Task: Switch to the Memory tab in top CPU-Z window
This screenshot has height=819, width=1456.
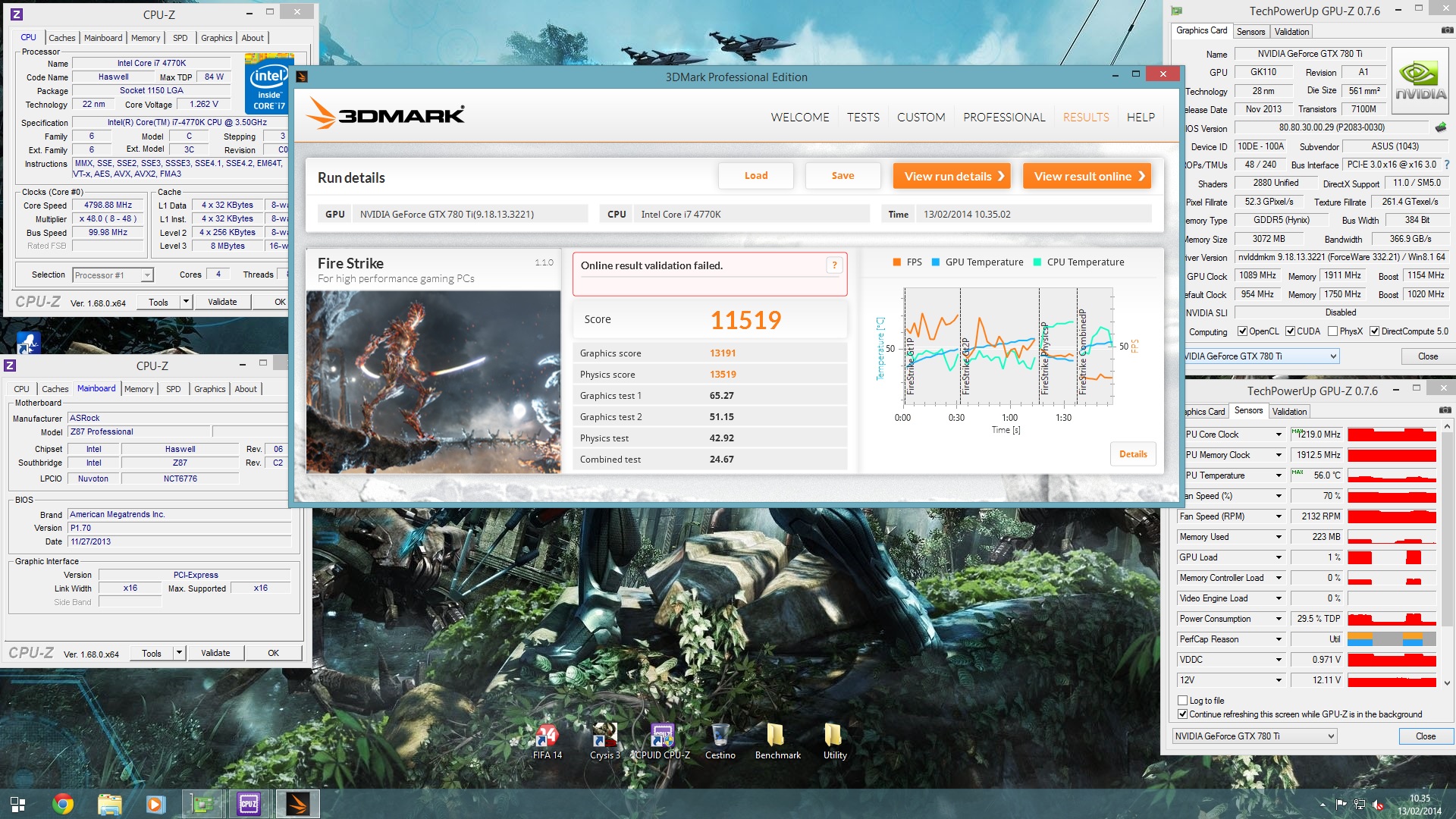Action: pos(146,38)
